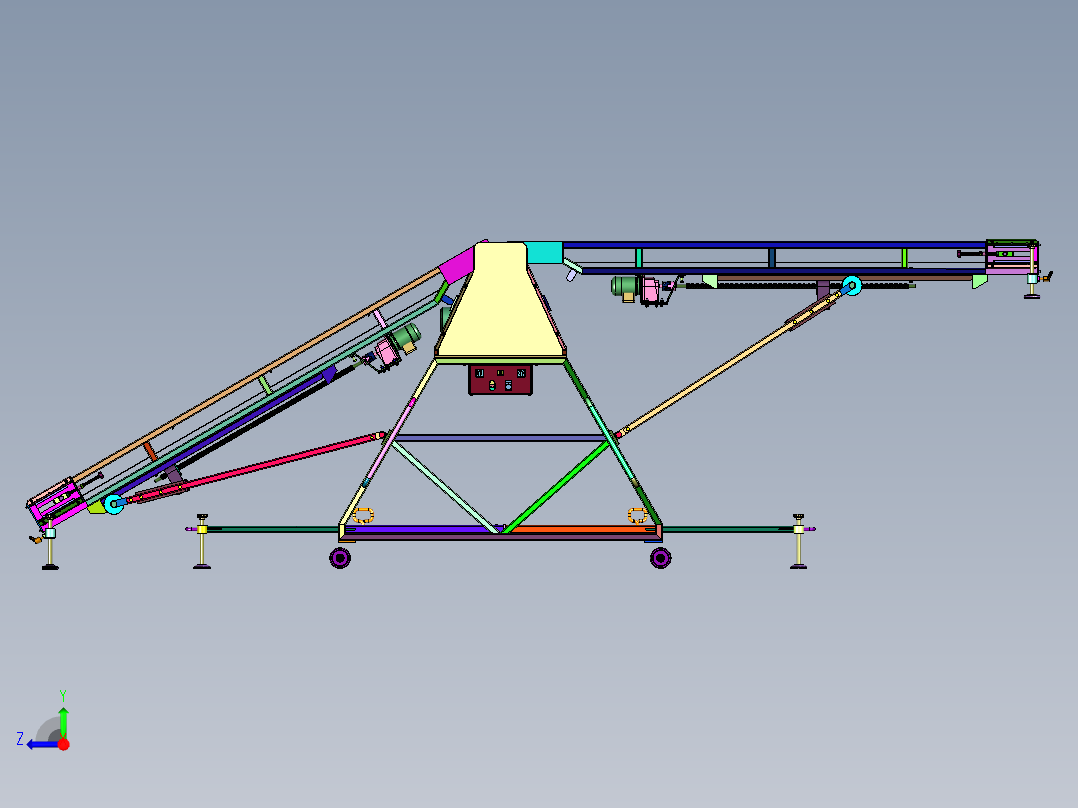Select the cream-yellow hopper body
Image resolution: width=1078 pixels, height=808 pixels.
[x=500, y=303]
